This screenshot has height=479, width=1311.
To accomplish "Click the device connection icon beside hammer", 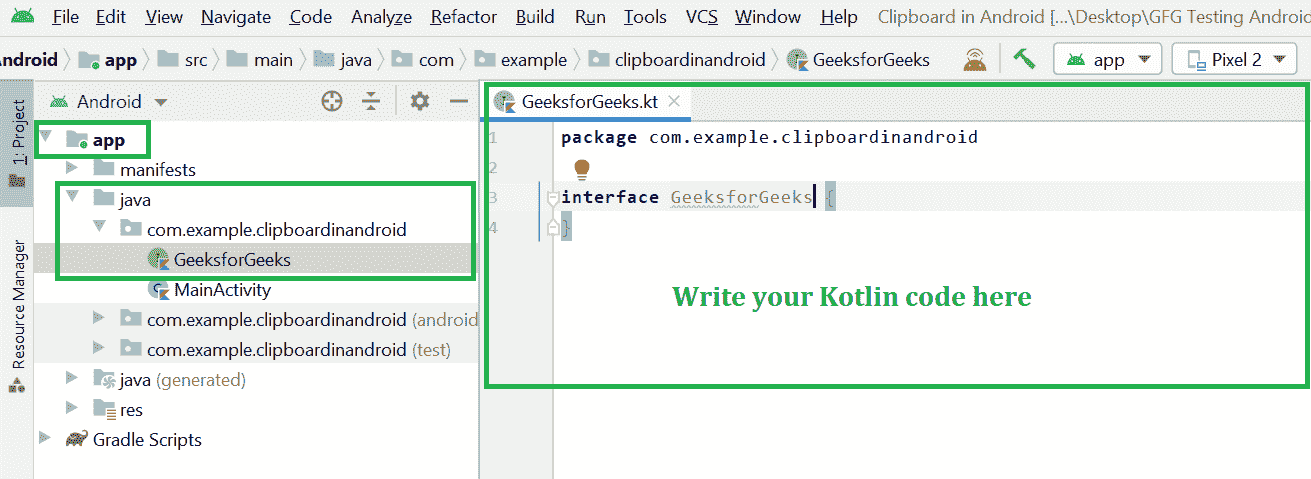I will coord(974,59).
